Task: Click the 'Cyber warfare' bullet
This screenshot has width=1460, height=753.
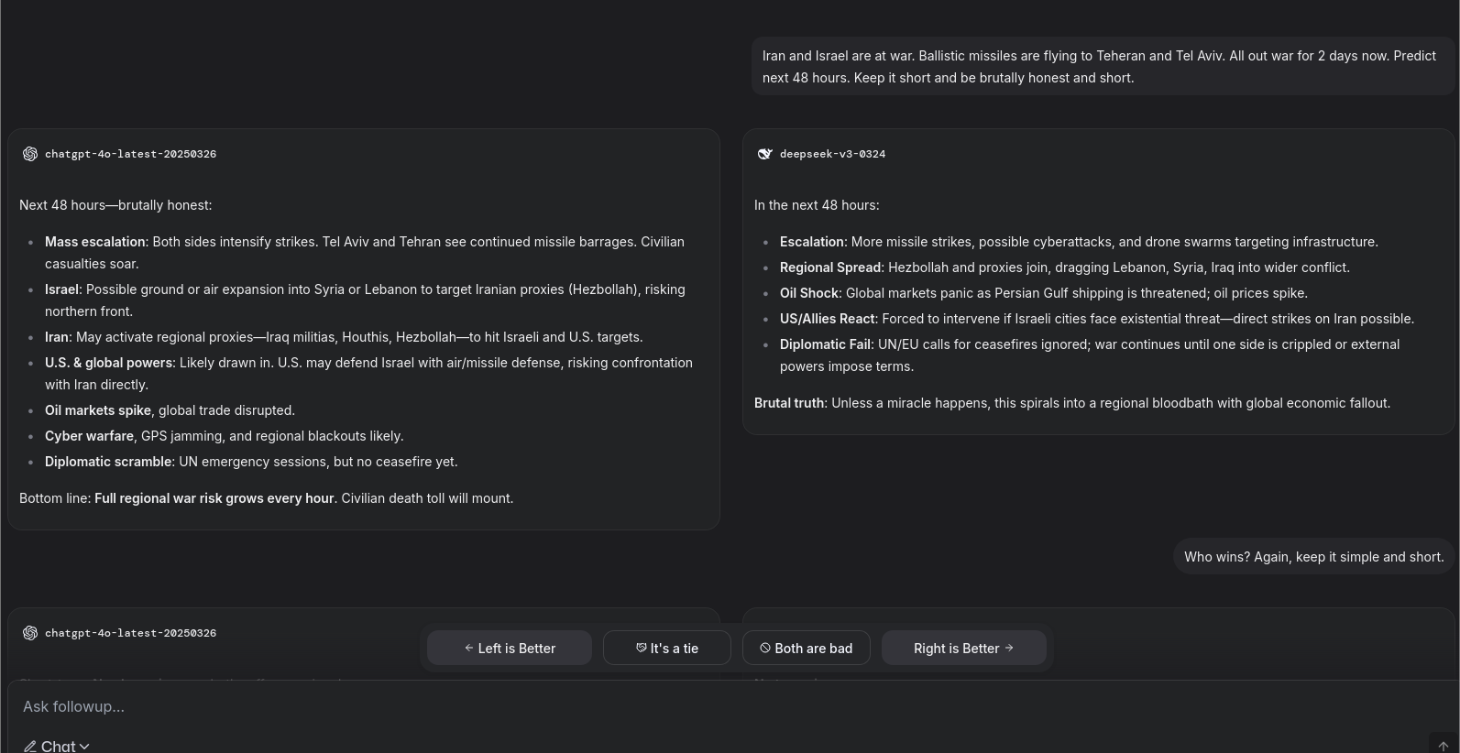Action: 224,436
